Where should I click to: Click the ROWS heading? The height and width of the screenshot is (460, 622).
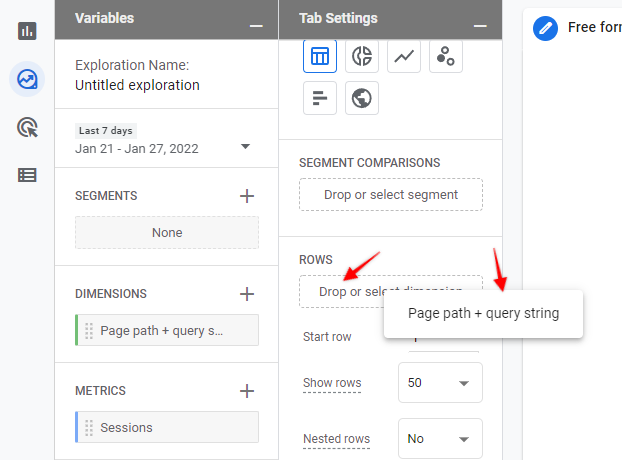(316, 260)
